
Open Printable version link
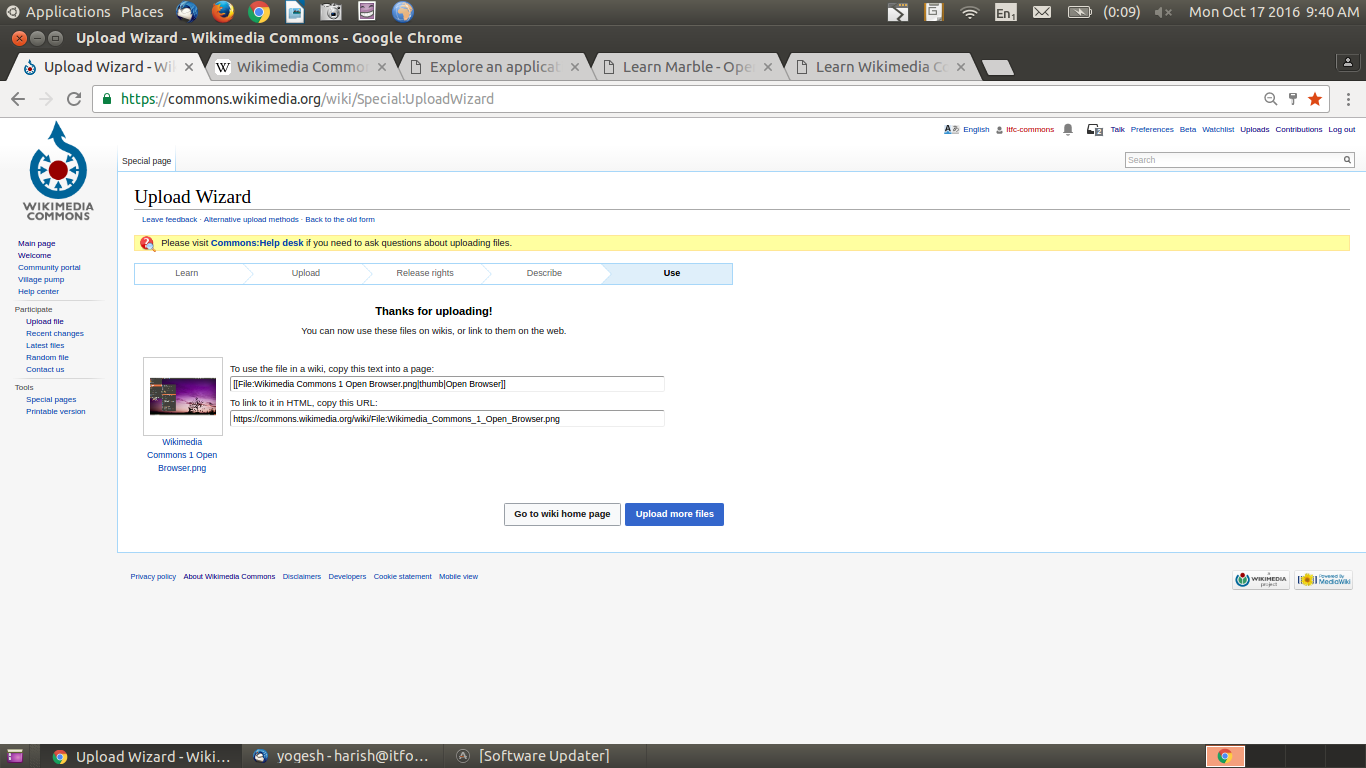pos(56,412)
